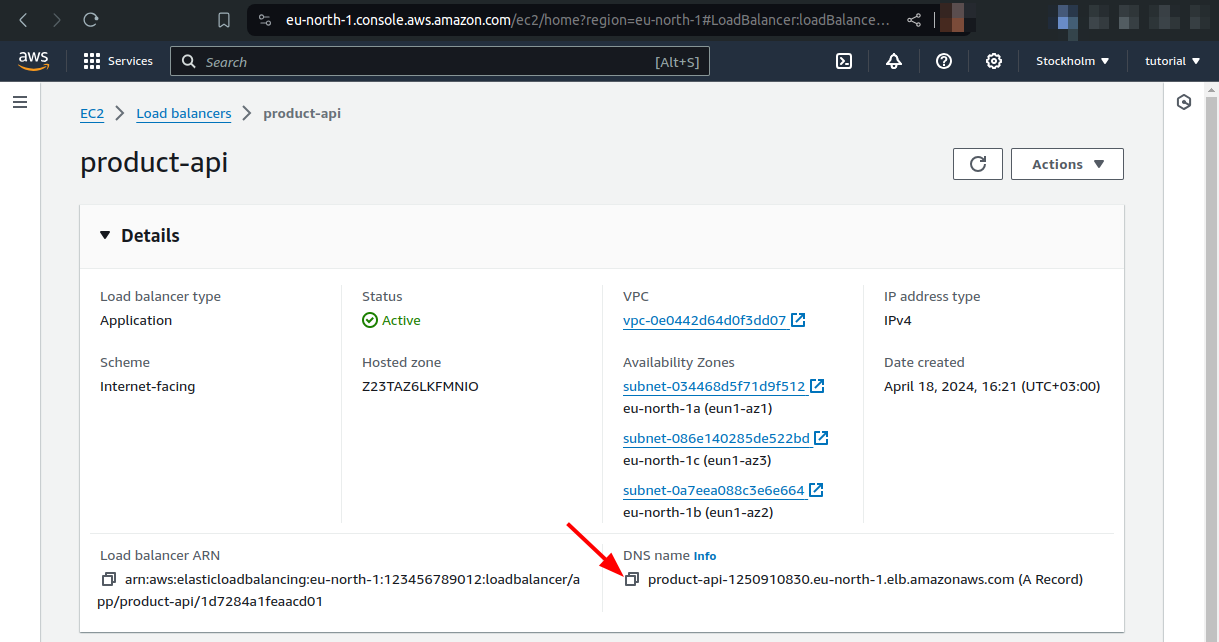The width and height of the screenshot is (1219, 642).
Task: Click the current breadcrumb product-api
Action: (x=302, y=113)
